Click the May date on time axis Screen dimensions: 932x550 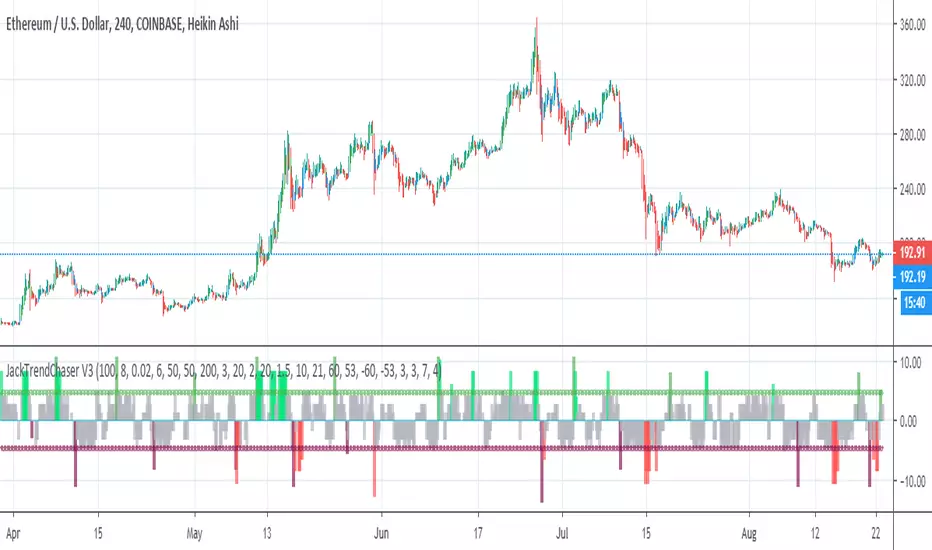[x=194, y=533]
